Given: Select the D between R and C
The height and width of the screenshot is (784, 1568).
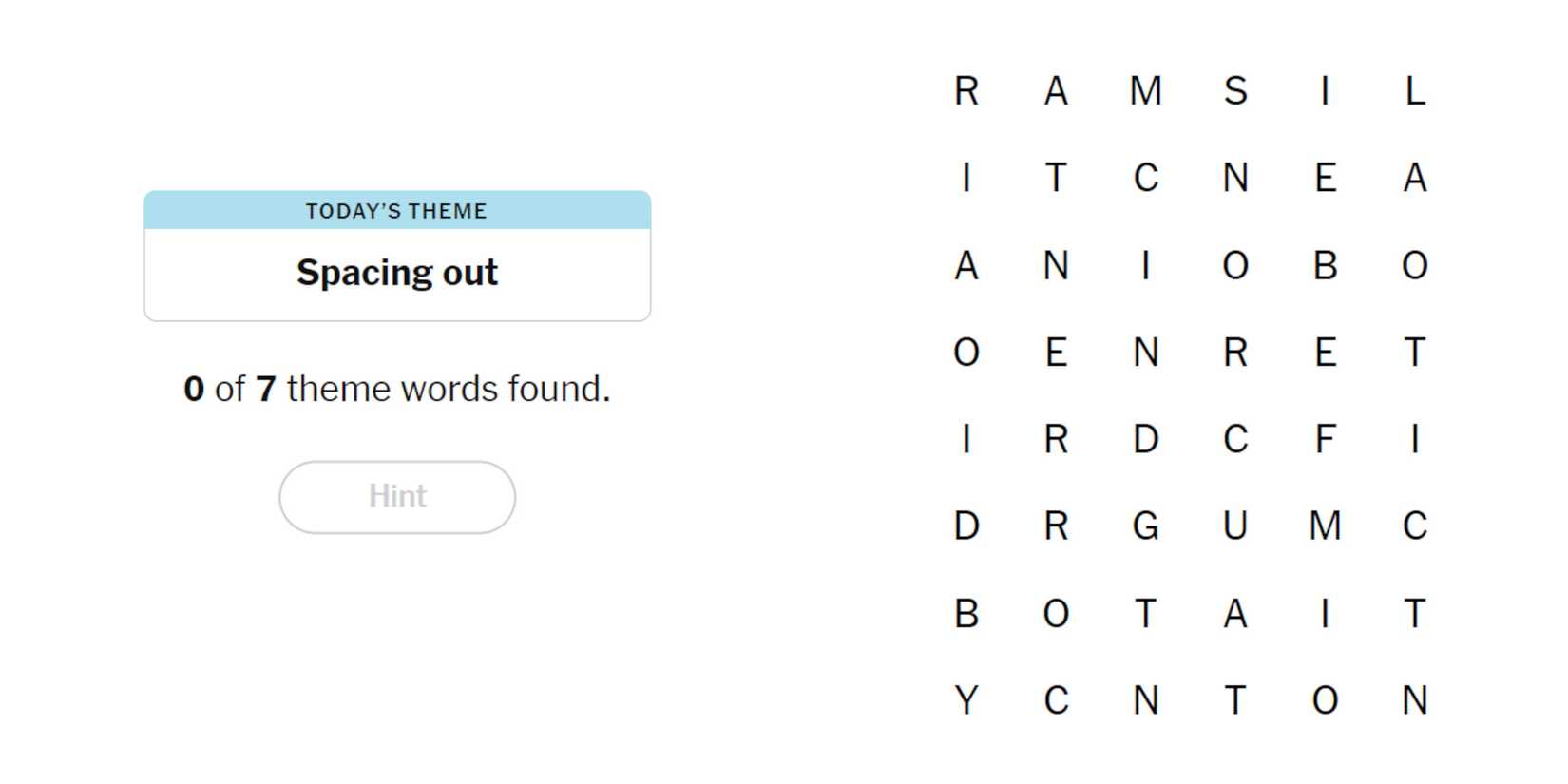Looking at the screenshot, I should pyautogui.click(x=1146, y=439).
